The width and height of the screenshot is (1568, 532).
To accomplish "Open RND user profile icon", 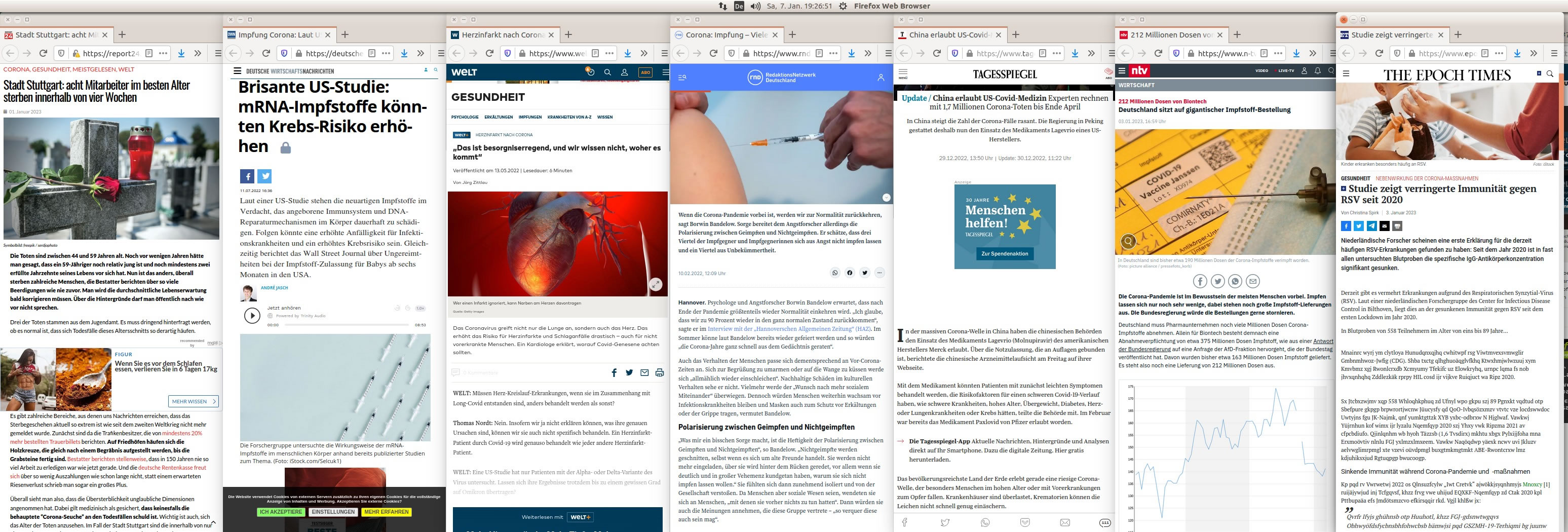I will click(881, 78).
